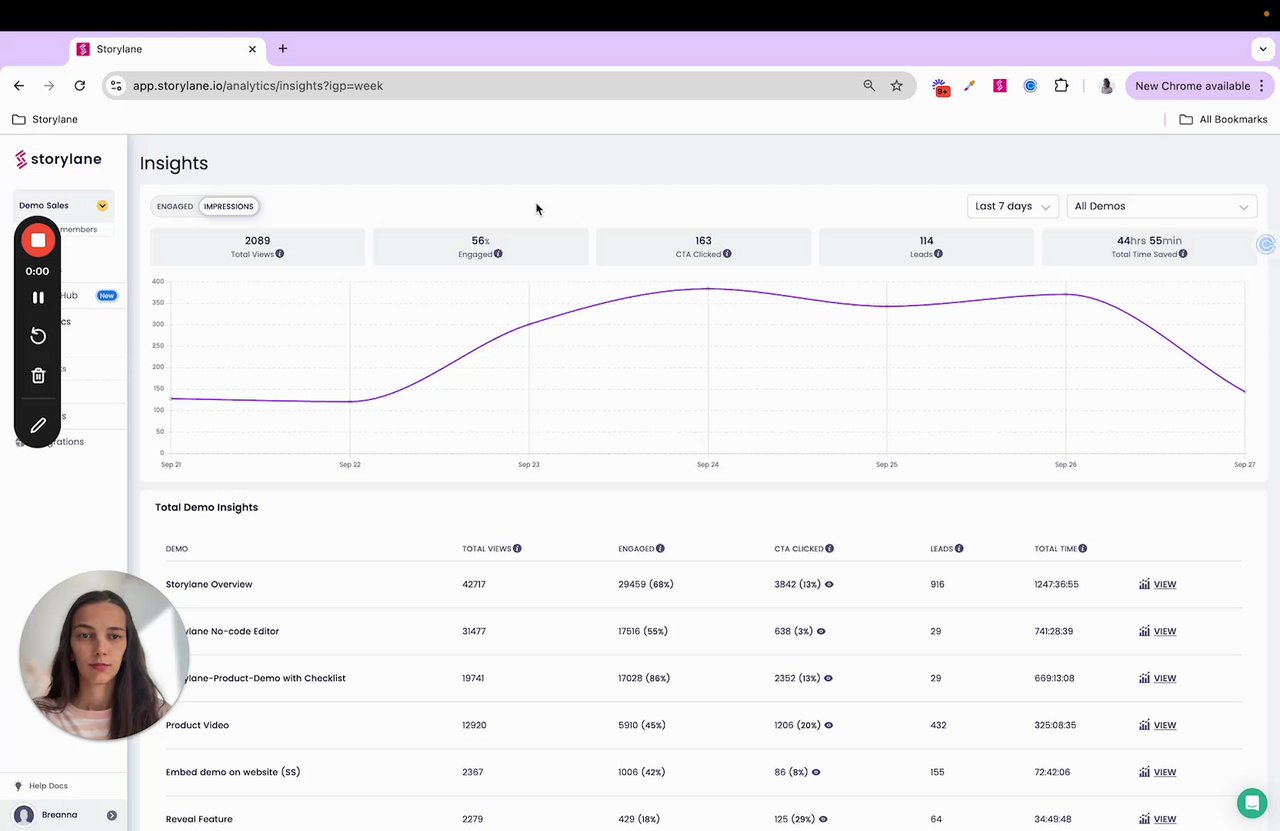Show info tooltip for Engaged stat card
This screenshot has width=1280, height=831.
[x=498, y=254]
